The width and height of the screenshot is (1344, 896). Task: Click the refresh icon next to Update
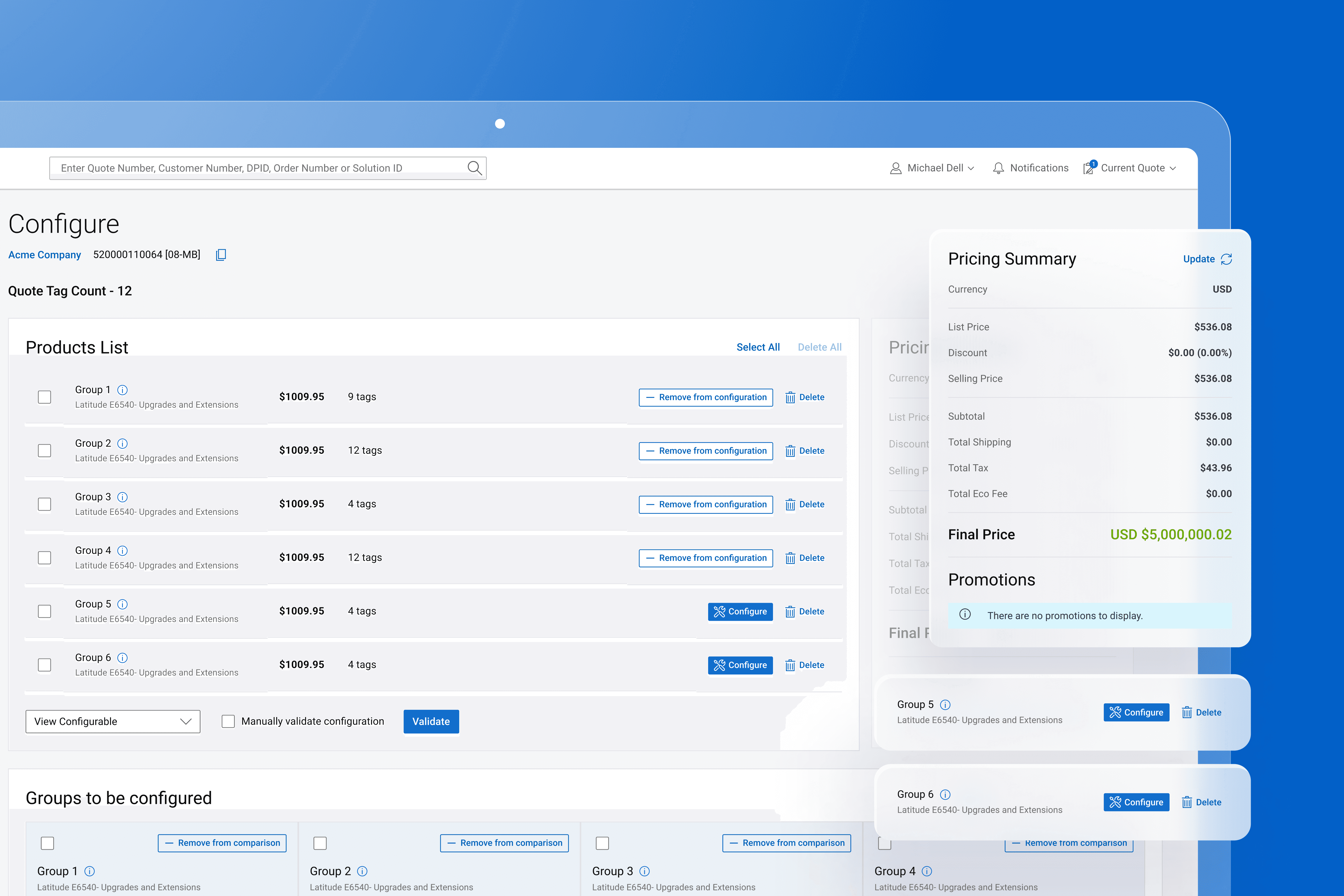point(1226,260)
